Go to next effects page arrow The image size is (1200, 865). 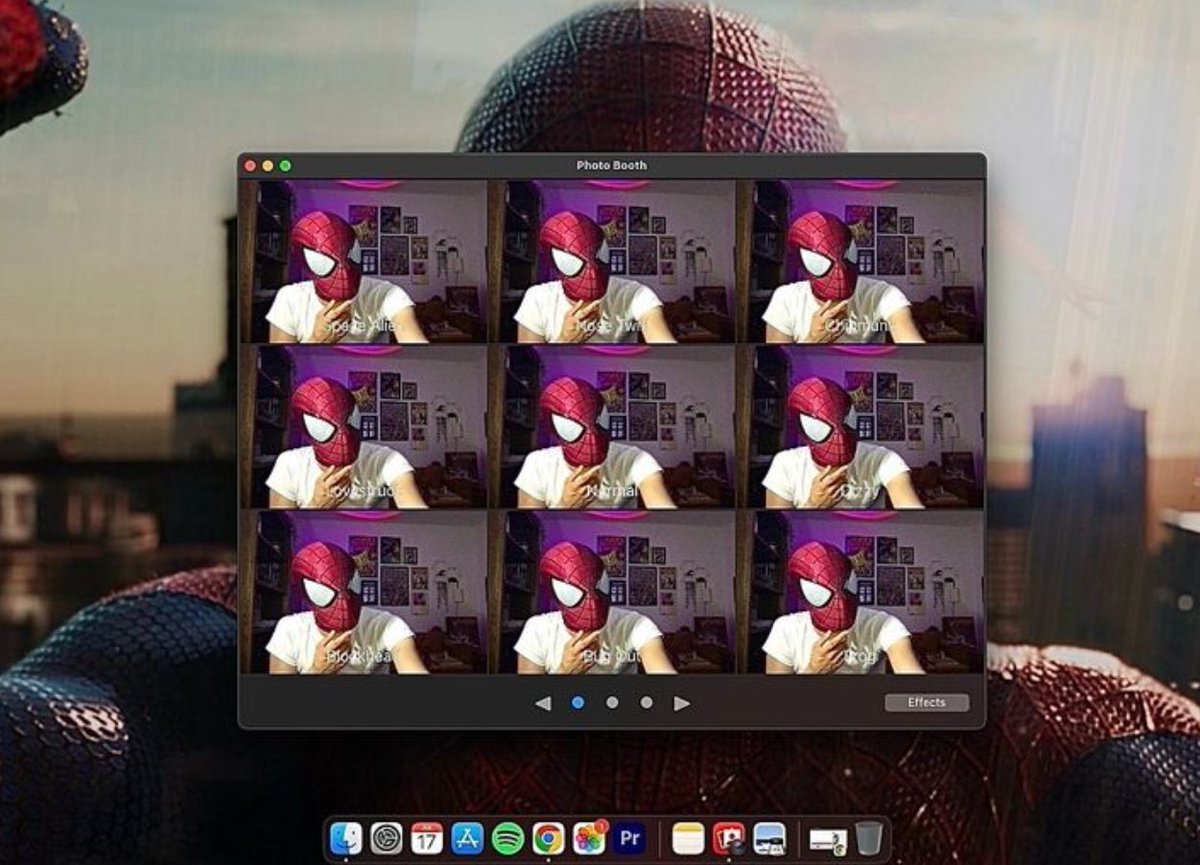(x=682, y=703)
